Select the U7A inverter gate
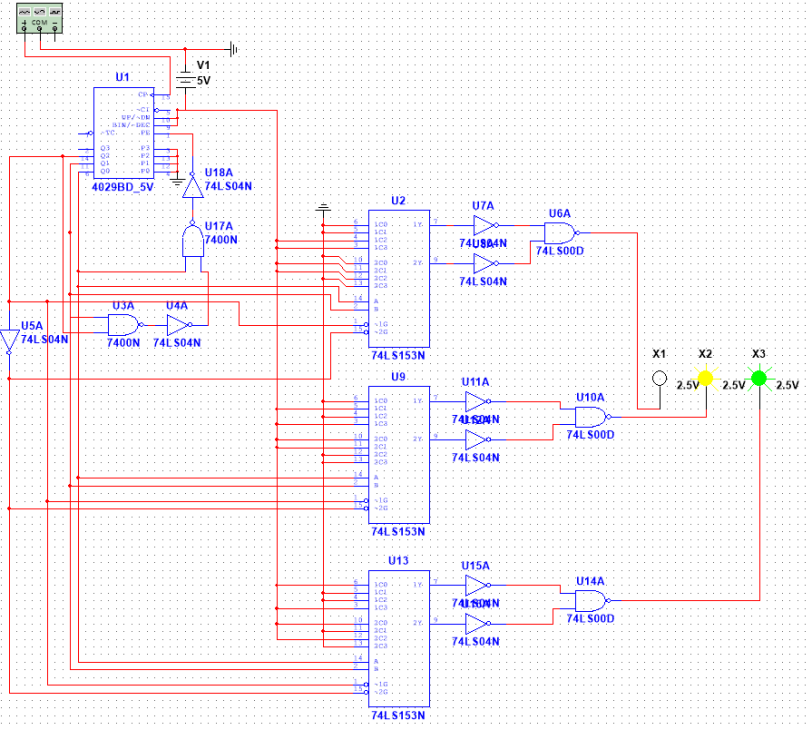 point(486,225)
